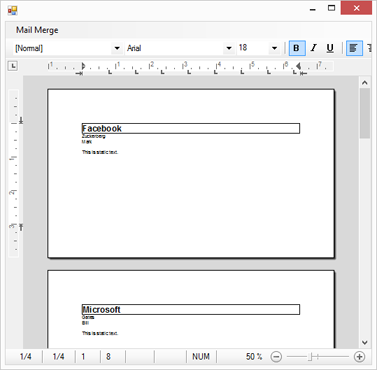Click the 50 % zoom status value
The width and height of the screenshot is (377, 370).
click(254, 357)
